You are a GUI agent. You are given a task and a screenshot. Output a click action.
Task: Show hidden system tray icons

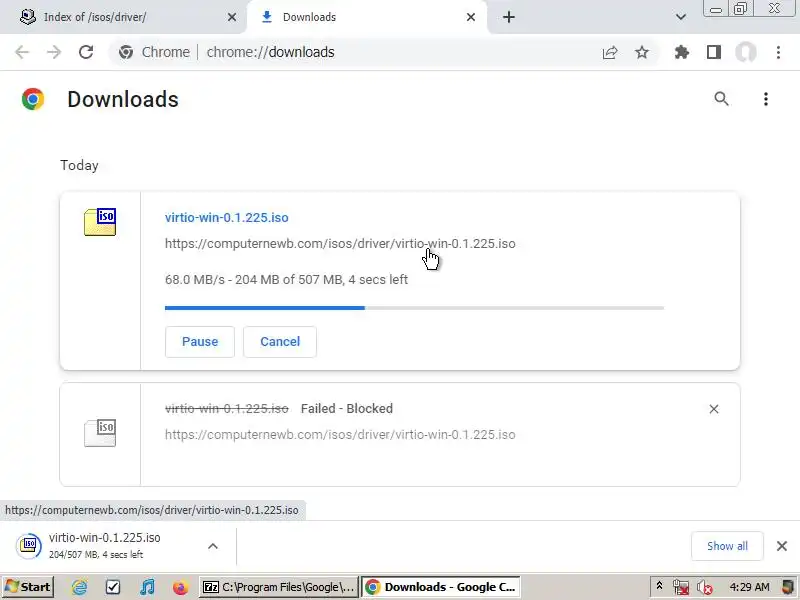659,586
